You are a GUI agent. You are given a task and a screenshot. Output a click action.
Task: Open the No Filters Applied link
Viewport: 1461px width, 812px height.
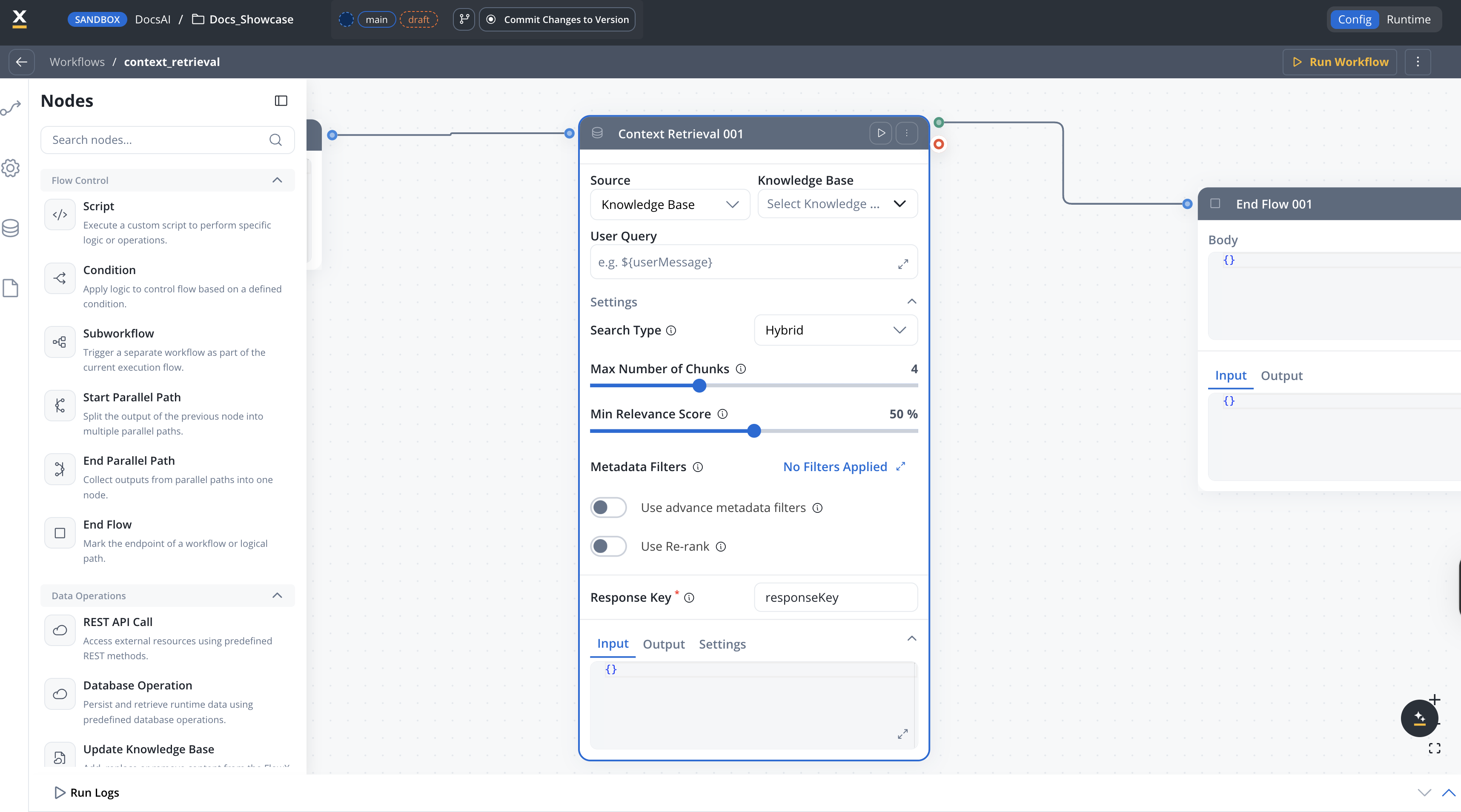coord(835,467)
